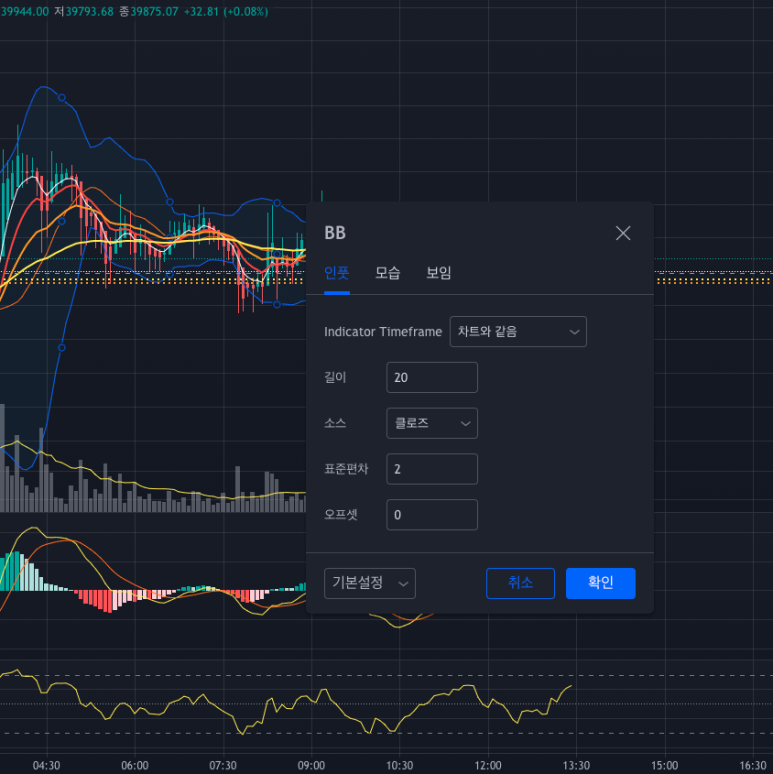Click the 13:30 time axis label
Viewport: 773px width, 774px height.
tap(577, 766)
